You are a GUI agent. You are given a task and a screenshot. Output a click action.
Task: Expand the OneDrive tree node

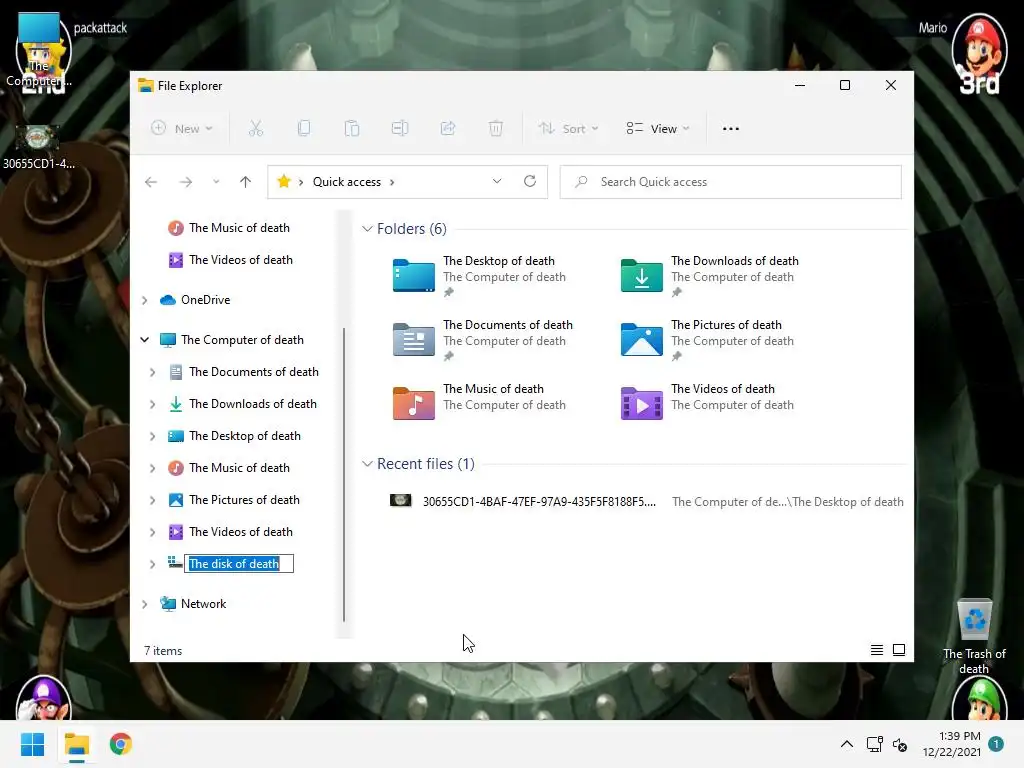pyautogui.click(x=145, y=300)
